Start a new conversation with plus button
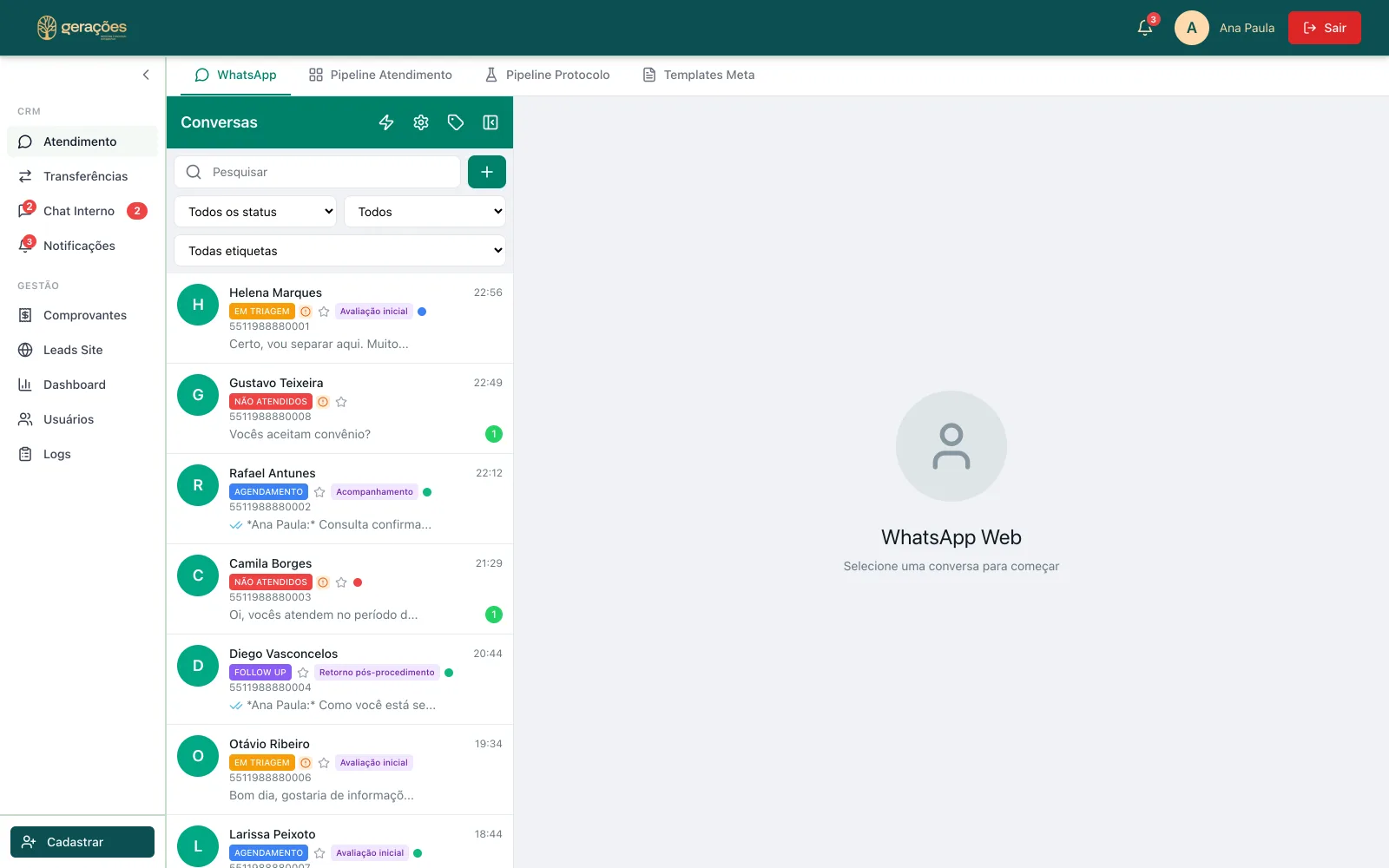 (x=487, y=172)
